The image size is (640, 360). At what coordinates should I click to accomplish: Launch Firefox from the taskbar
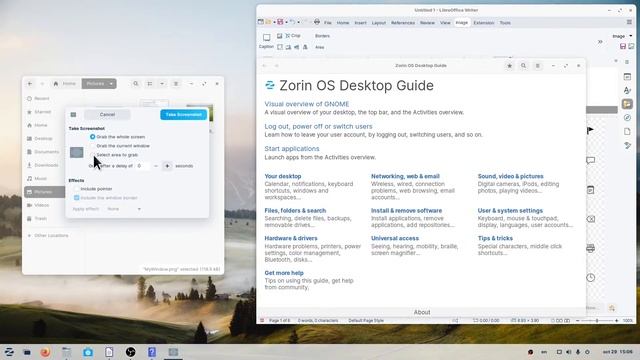[x=45, y=352]
